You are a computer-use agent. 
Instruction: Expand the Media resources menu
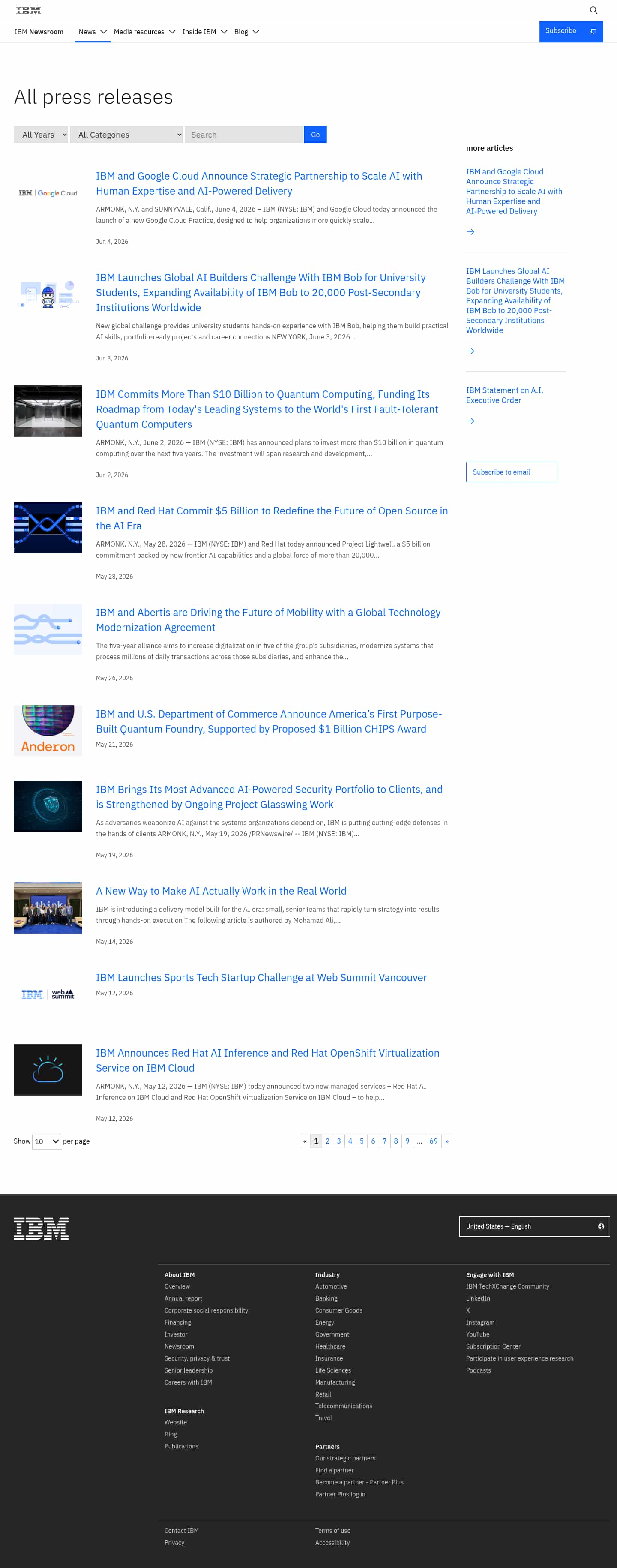pyautogui.click(x=144, y=32)
